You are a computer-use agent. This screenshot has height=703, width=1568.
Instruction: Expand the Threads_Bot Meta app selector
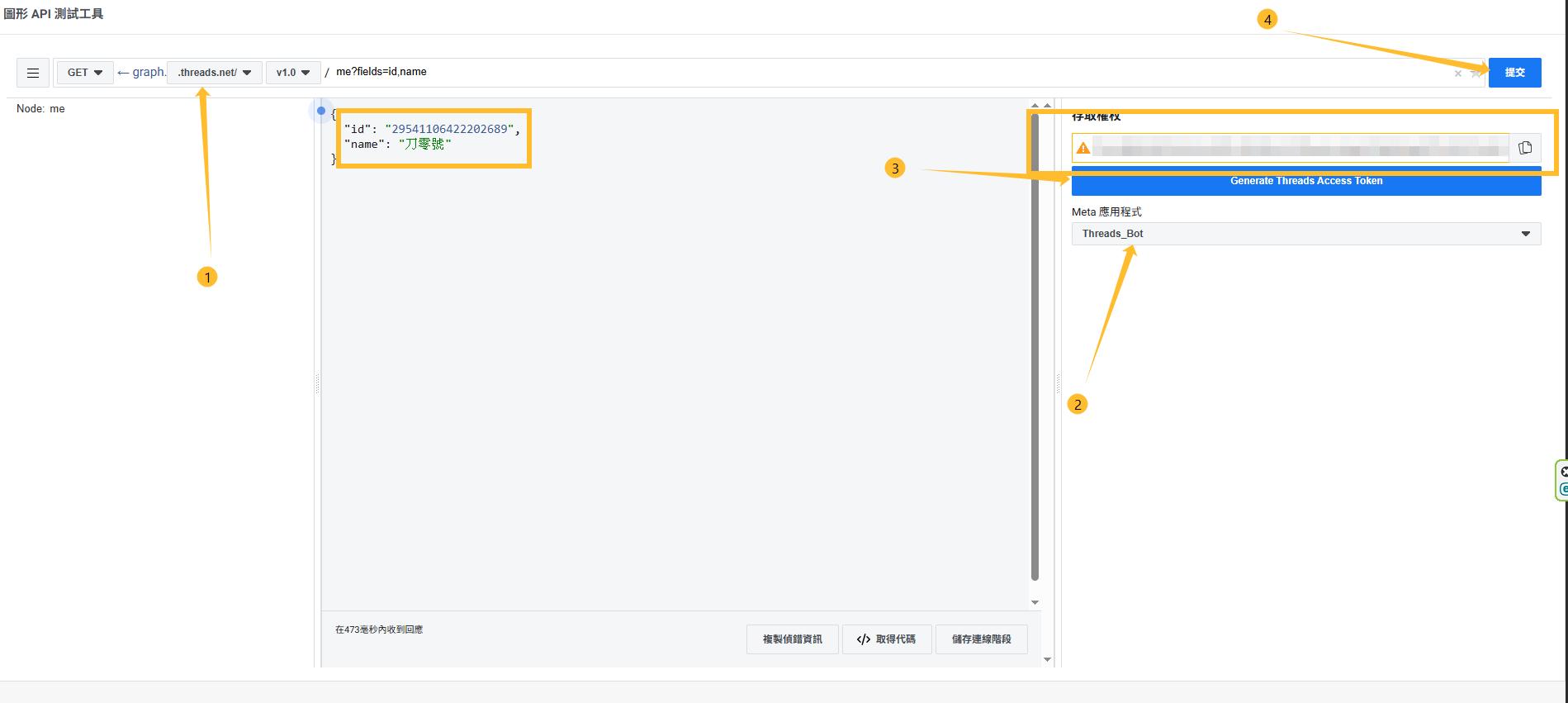[1306, 234]
